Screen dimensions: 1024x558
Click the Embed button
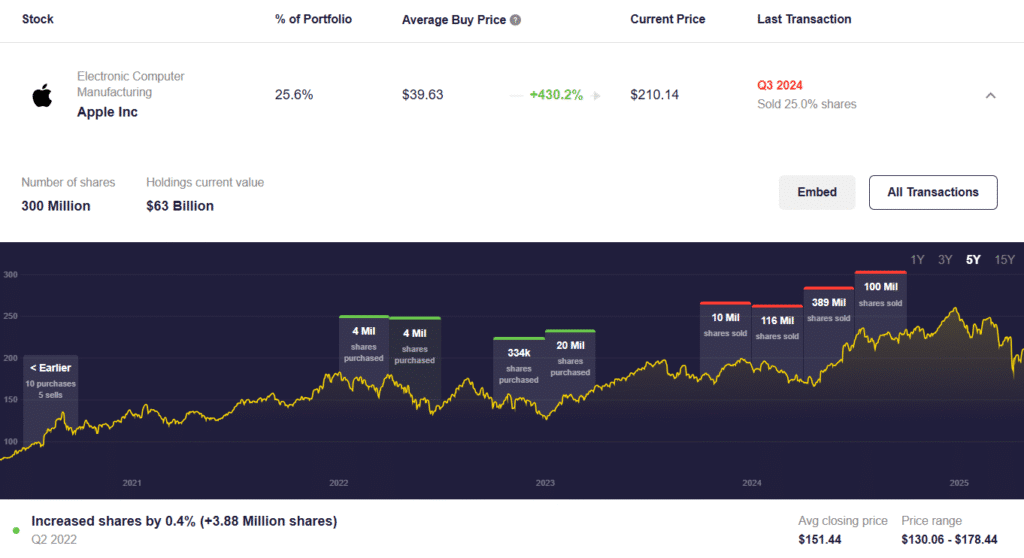(817, 192)
